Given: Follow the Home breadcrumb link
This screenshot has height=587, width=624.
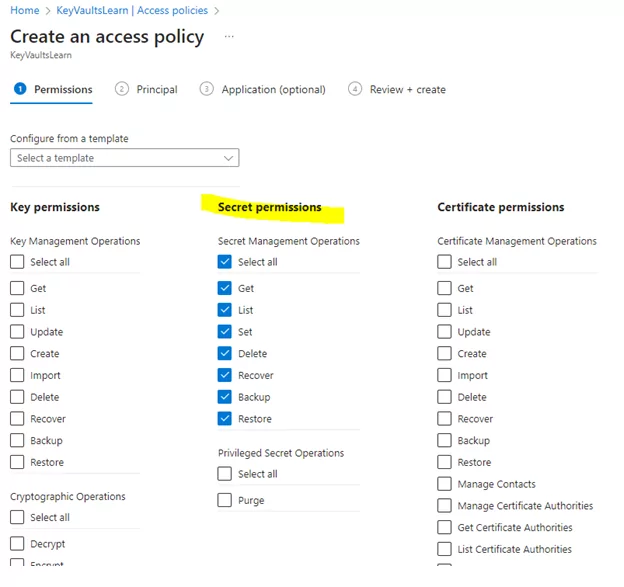Looking at the screenshot, I should coord(25,10).
